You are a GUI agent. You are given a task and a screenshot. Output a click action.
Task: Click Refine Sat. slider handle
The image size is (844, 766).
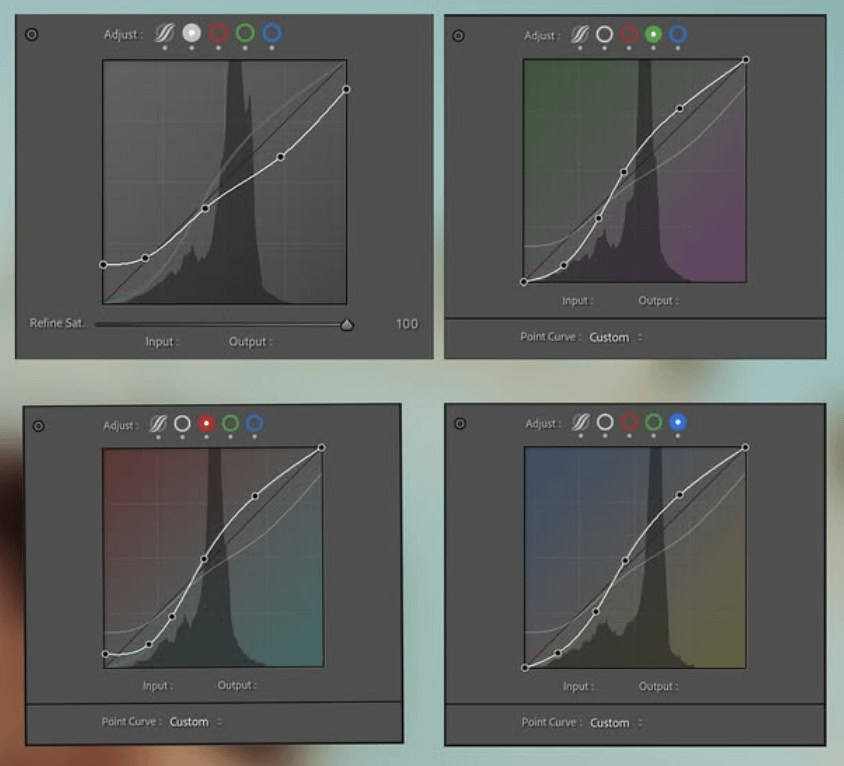pos(347,324)
